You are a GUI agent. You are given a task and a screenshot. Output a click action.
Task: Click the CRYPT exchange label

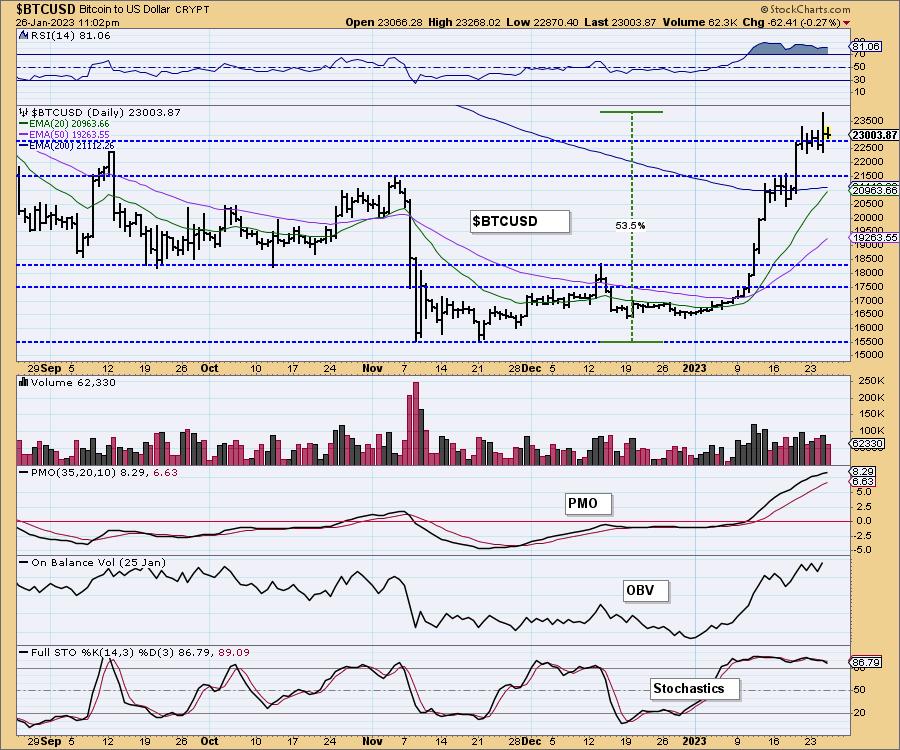pyautogui.click(x=194, y=10)
